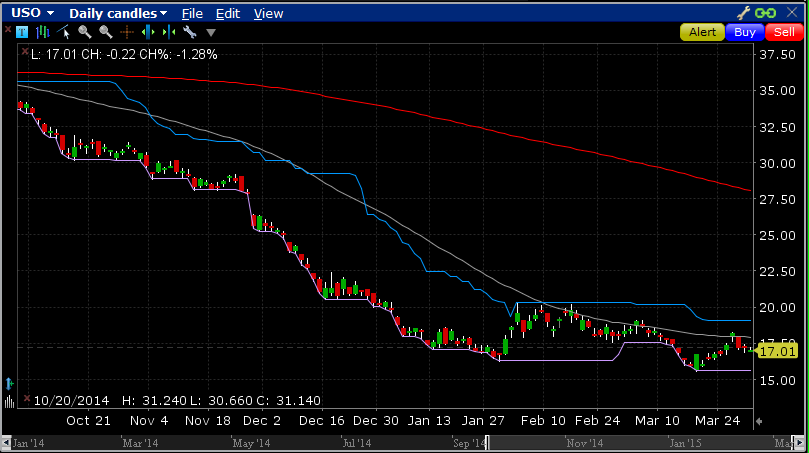The height and width of the screenshot is (453, 809).
Task: Expand the gray toolbar overflow arrow
Action: [209, 32]
